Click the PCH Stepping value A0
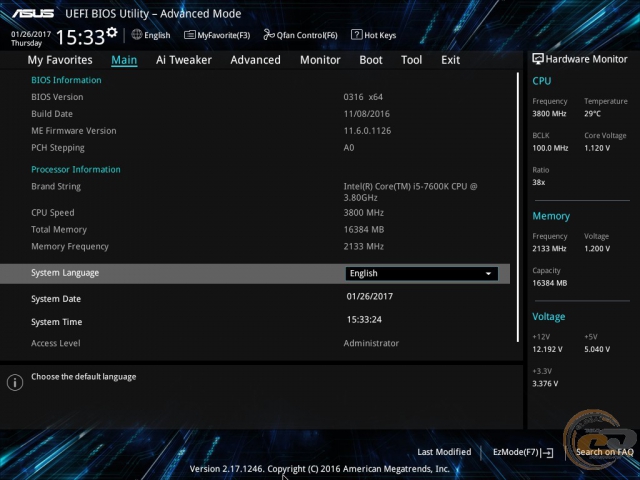This screenshot has width=640, height=480. 349,148
